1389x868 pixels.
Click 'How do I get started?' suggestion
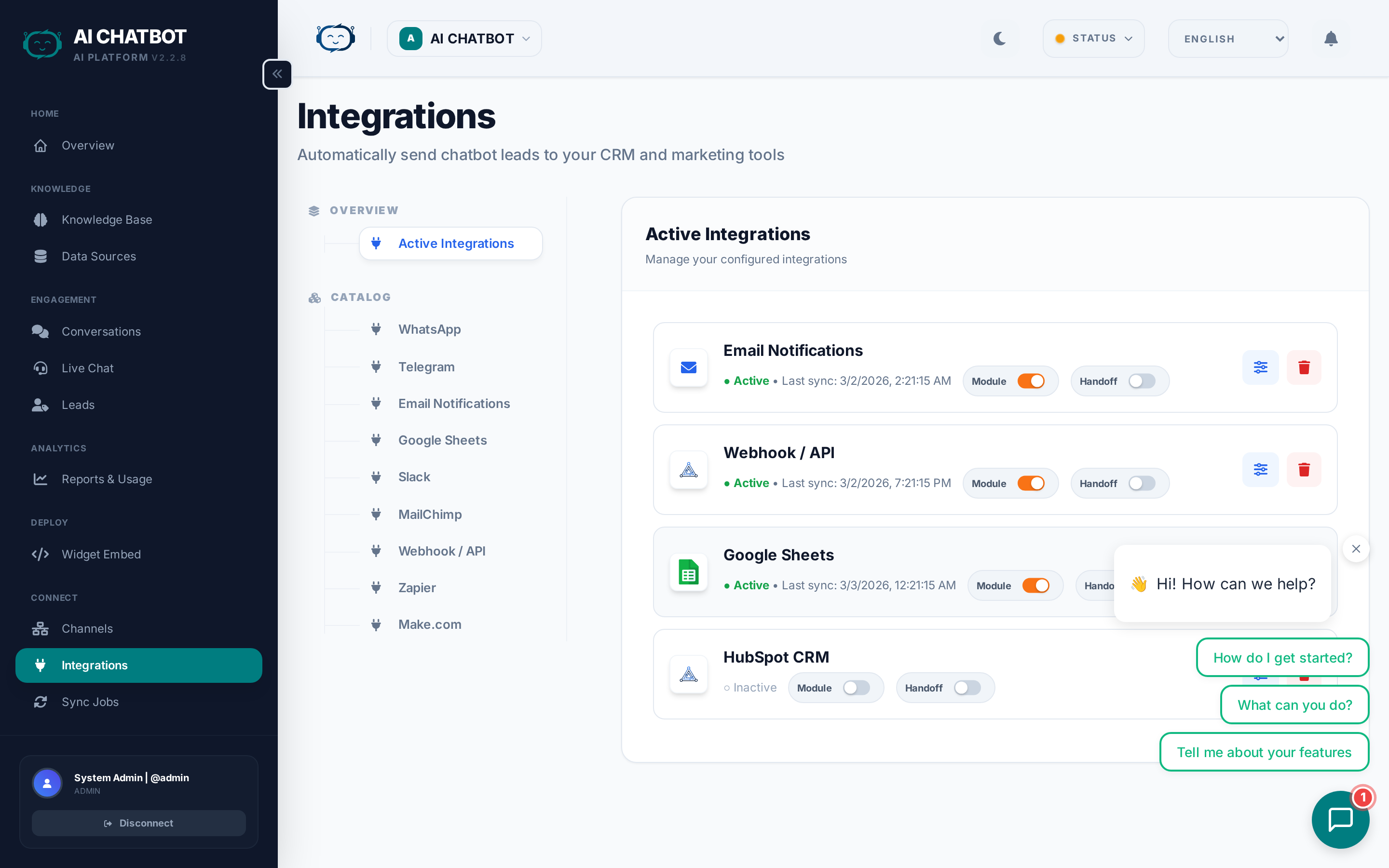click(x=1282, y=658)
